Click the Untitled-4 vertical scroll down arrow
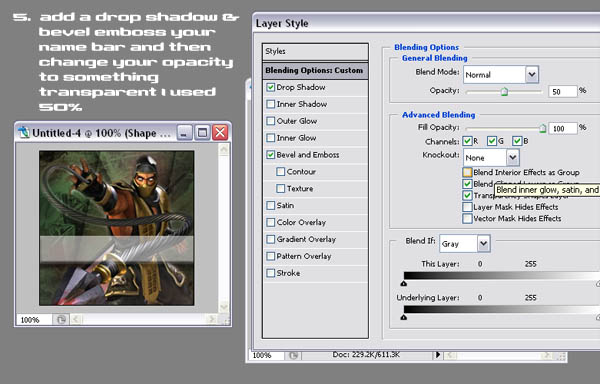600x384 pixels. [224, 307]
